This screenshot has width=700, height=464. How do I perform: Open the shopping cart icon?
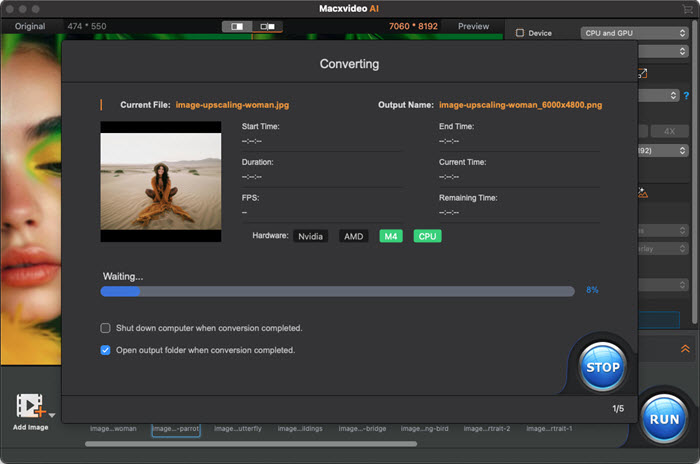(x=688, y=9)
